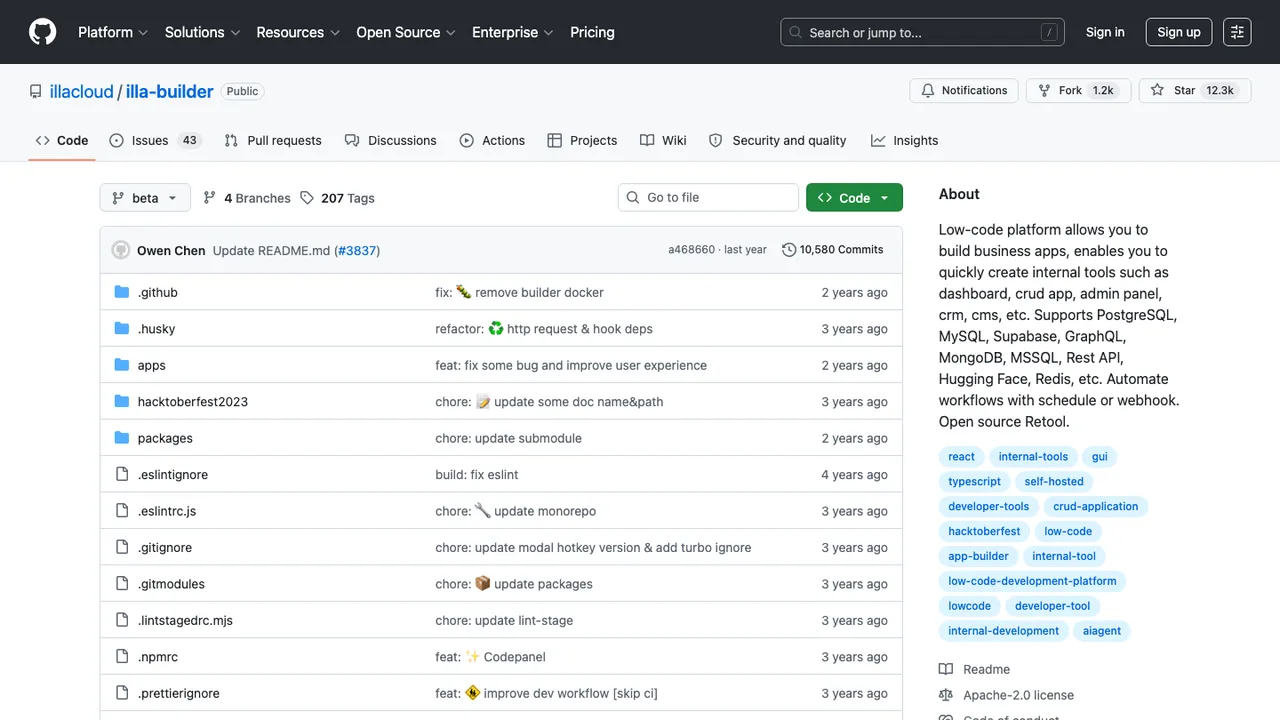Open the illacloud owner link
Screen dimensions: 1280x720
(82, 91)
